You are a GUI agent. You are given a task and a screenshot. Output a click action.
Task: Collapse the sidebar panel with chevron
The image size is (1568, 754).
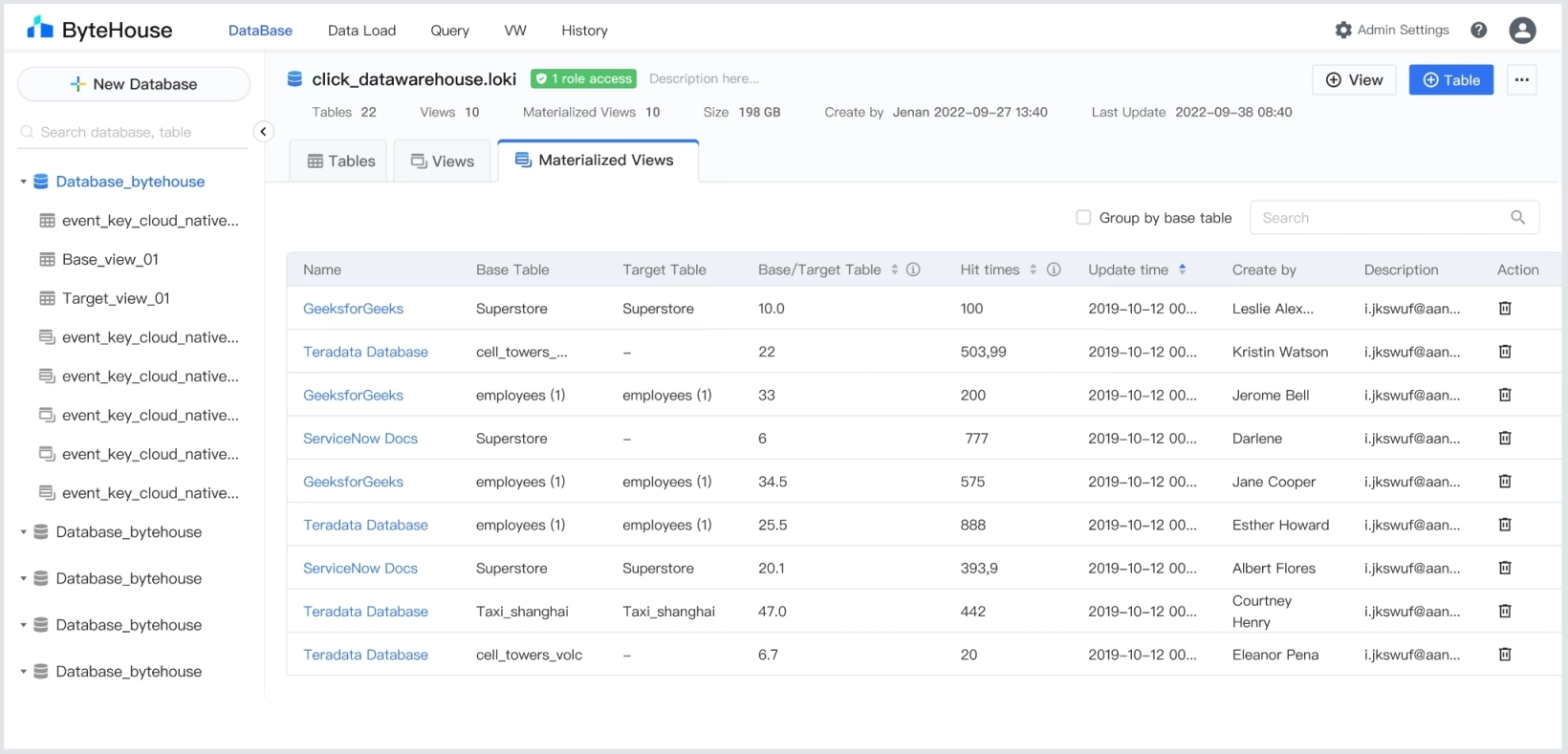263,132
